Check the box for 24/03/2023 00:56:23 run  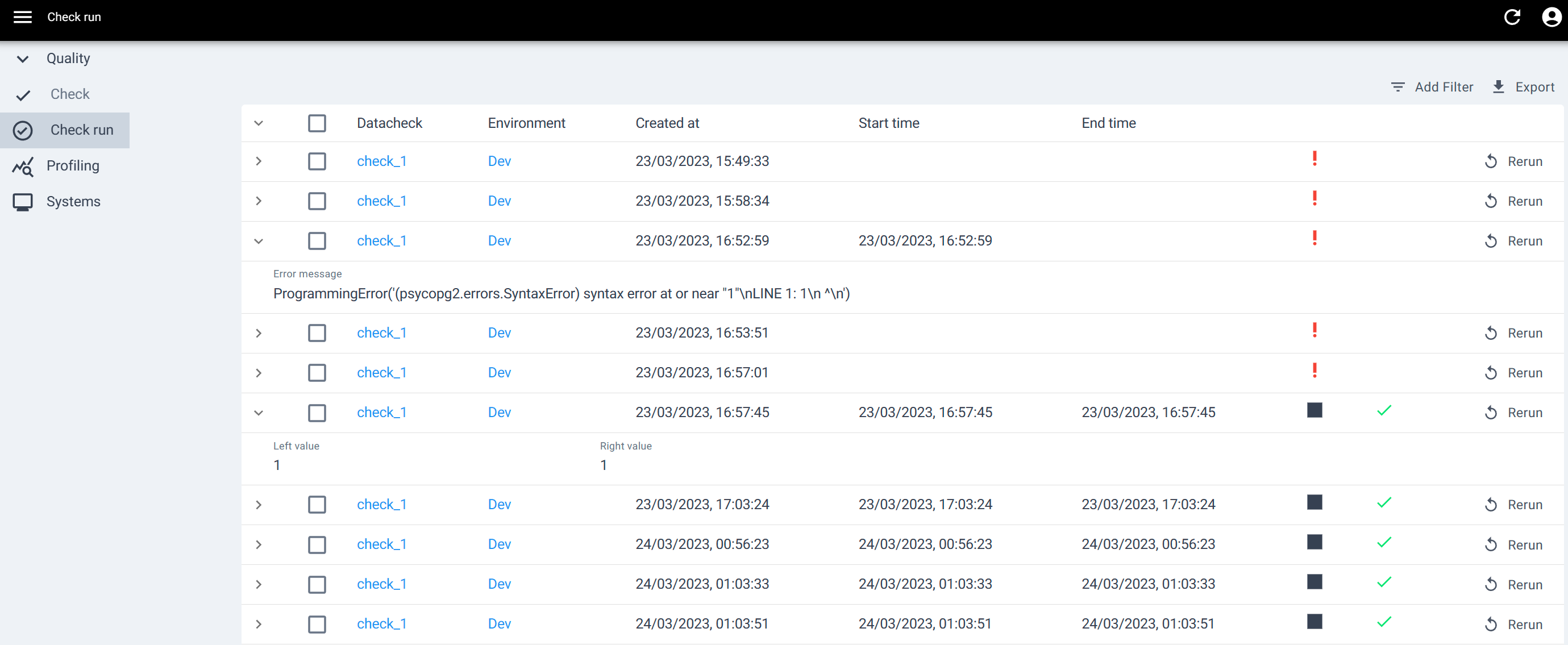[x=317, y=544]
